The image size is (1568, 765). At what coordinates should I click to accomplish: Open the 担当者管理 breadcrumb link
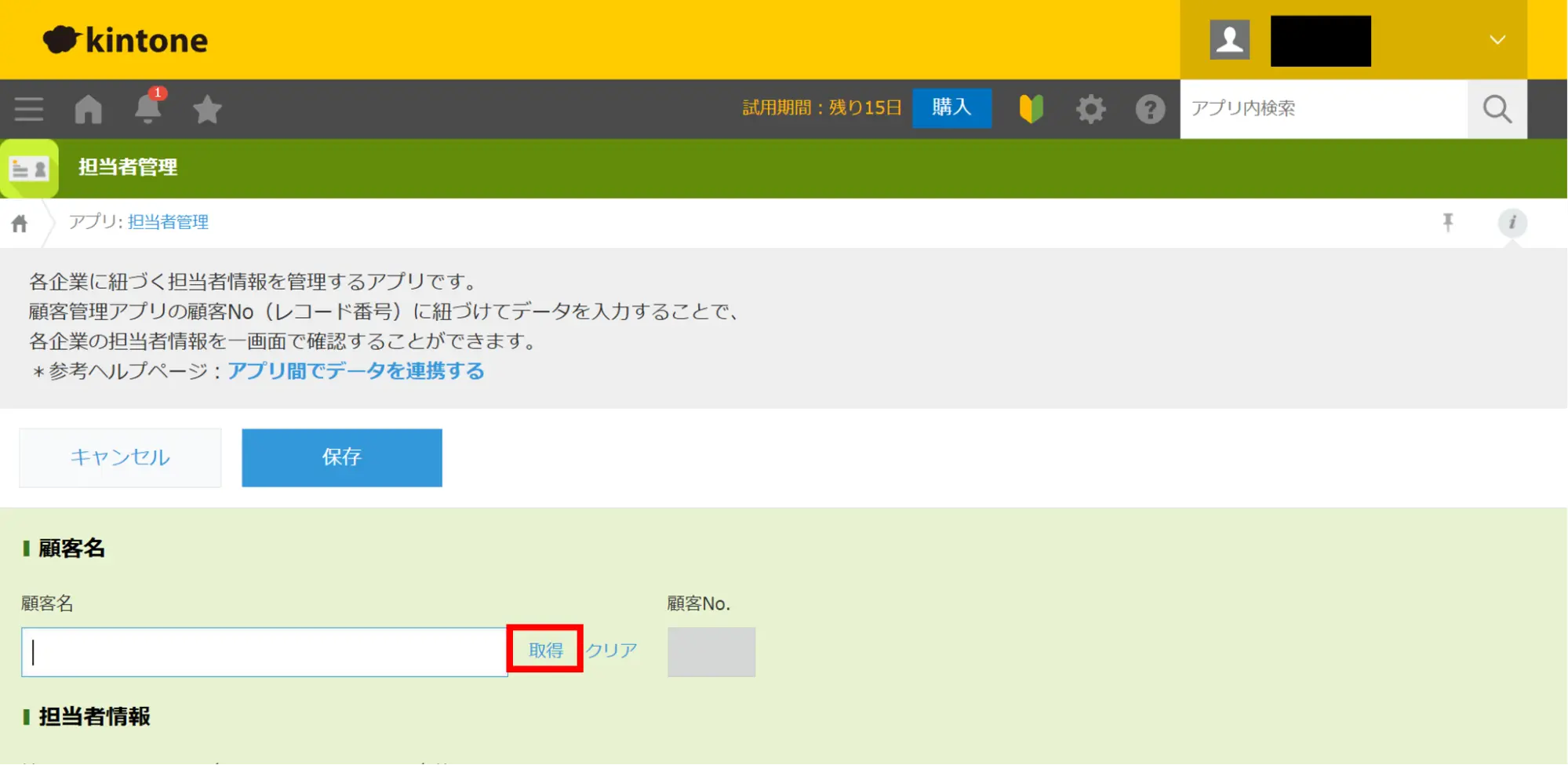pyautogui.click(x=168, y=222)
